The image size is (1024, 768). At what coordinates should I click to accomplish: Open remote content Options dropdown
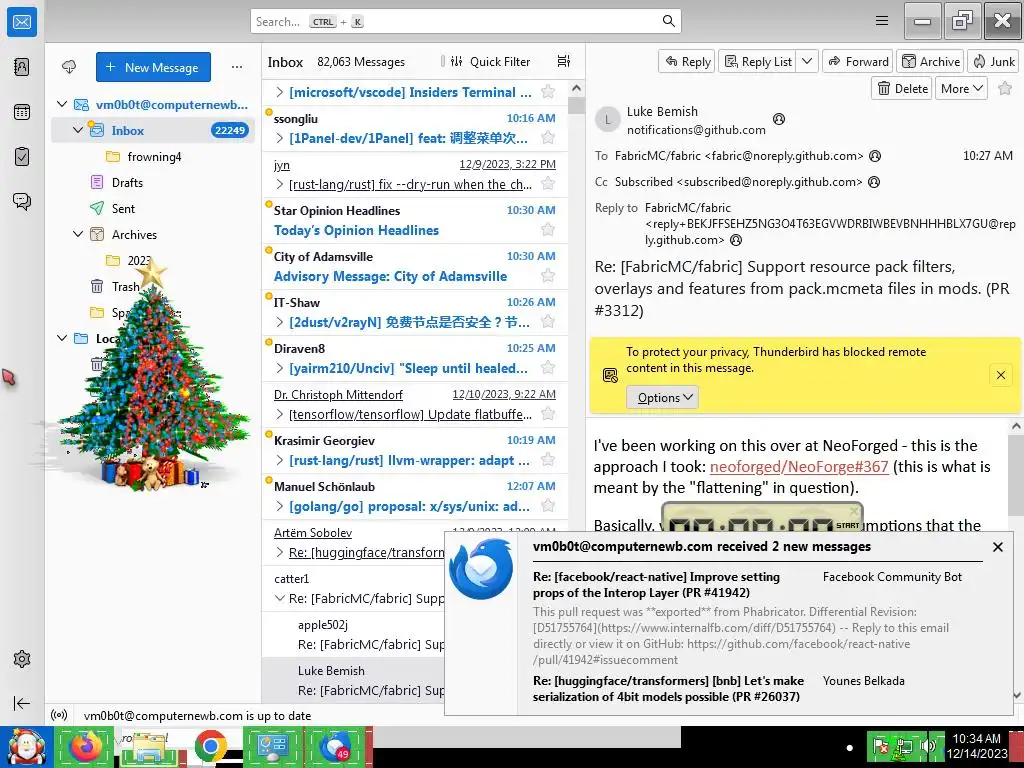[x=662, y=397]
